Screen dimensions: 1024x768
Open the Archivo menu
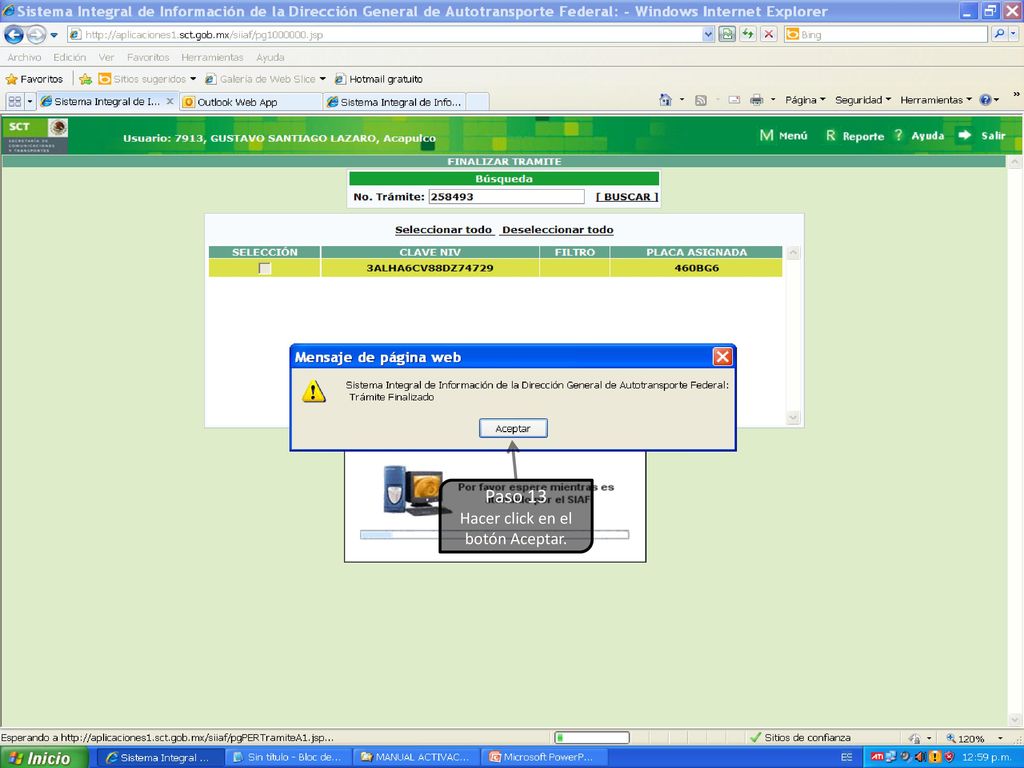tap(24, 57)
